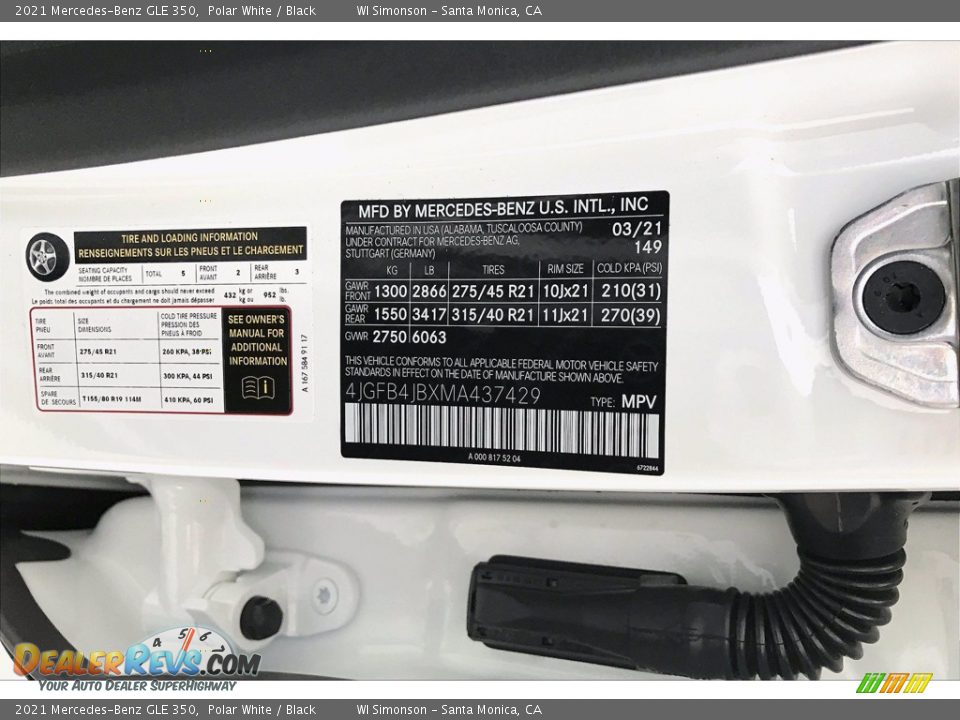Screen dimensions: 960x720
Task: Click the GVWR value 6063
Action: point(429,337)
